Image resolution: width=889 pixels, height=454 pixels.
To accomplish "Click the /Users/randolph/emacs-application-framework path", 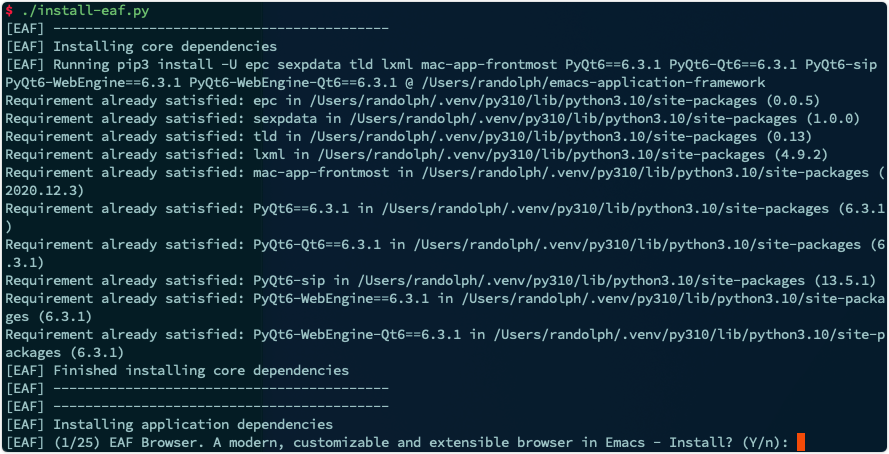I will point(594,83).
